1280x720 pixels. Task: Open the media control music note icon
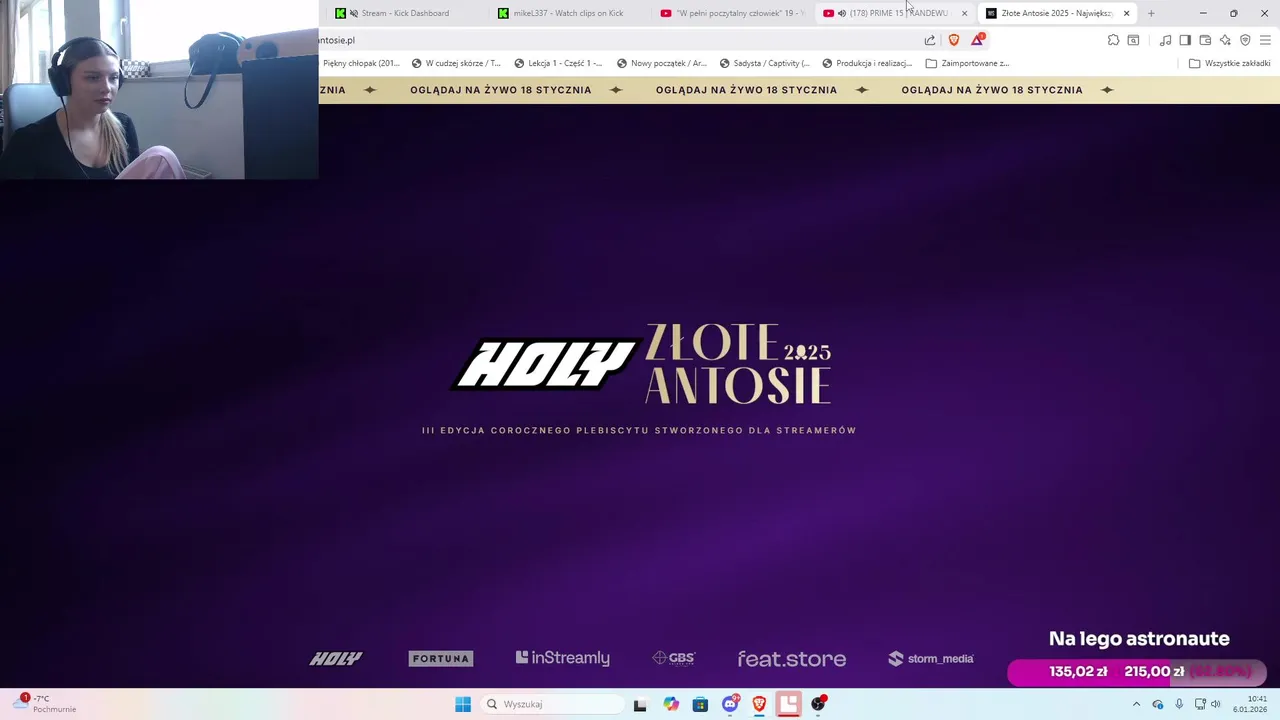(x=1165, y=40)
